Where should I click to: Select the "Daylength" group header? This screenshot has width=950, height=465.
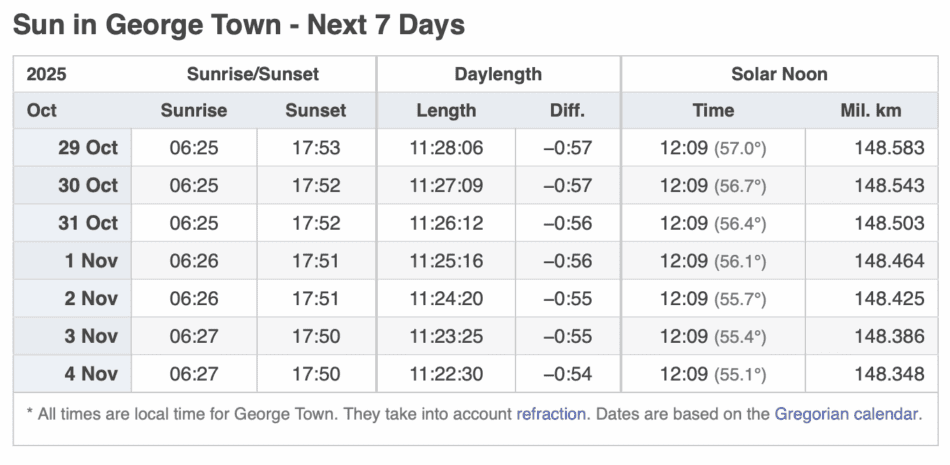click(x=498, y=74)
